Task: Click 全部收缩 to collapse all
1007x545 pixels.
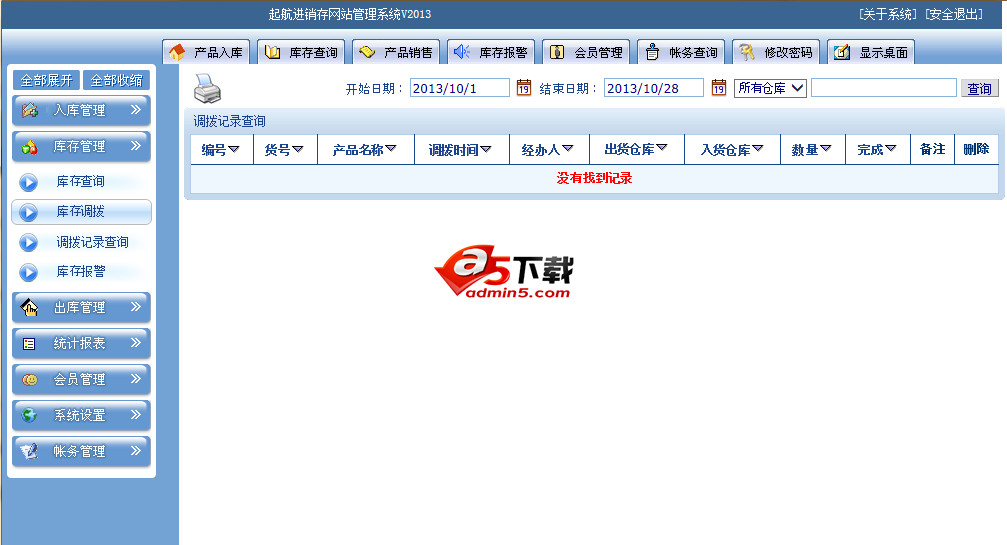Action: click(x=116, y=80)
